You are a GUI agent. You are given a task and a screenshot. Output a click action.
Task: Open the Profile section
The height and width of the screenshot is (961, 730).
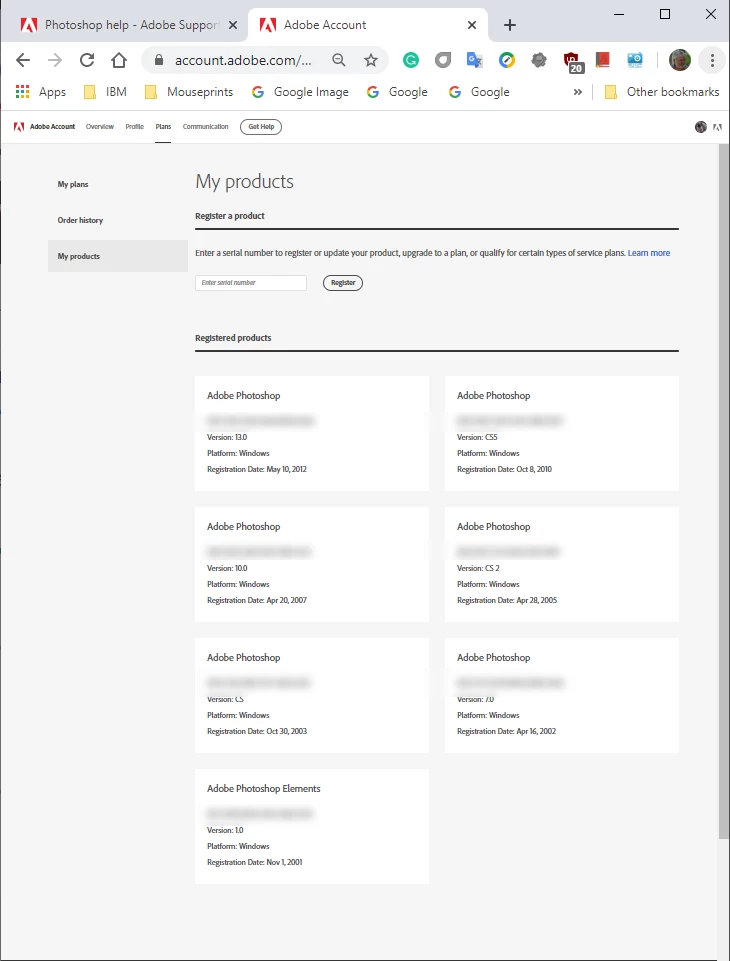134,127
